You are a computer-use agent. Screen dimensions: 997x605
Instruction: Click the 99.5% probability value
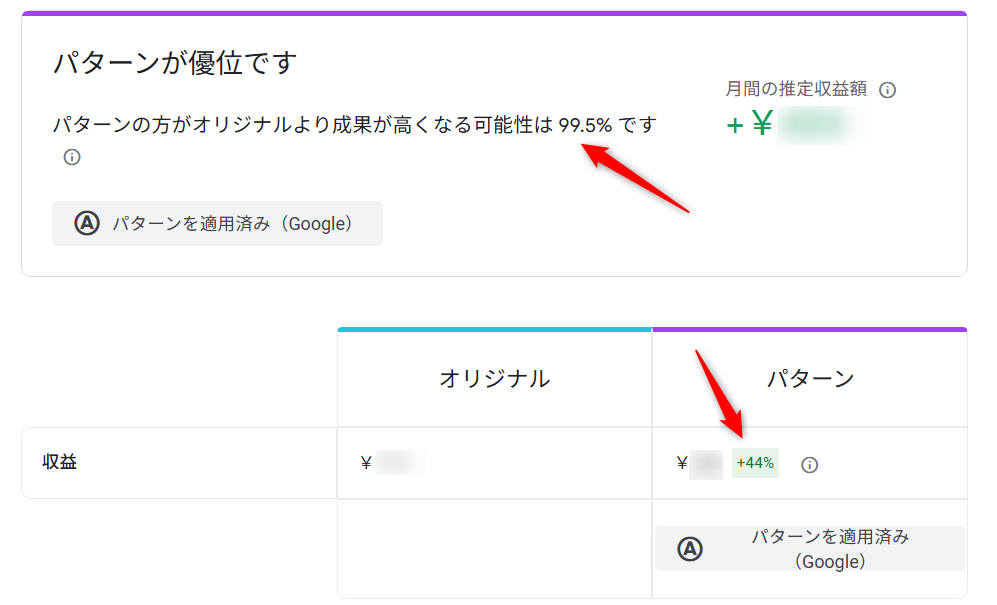[x=585, y=126]
